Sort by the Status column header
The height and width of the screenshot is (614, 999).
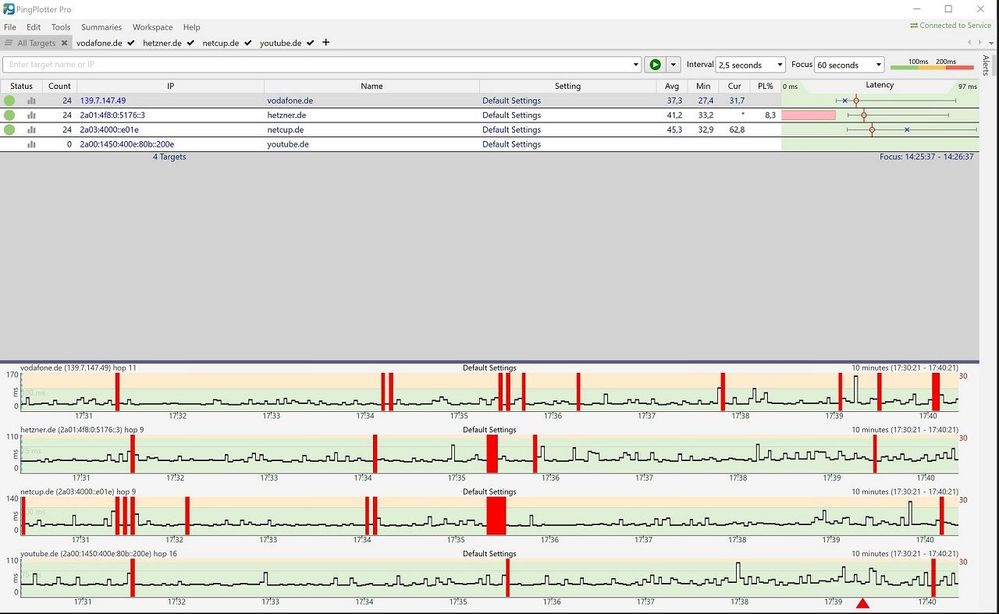pyautogui.click(x=21, y=86)
